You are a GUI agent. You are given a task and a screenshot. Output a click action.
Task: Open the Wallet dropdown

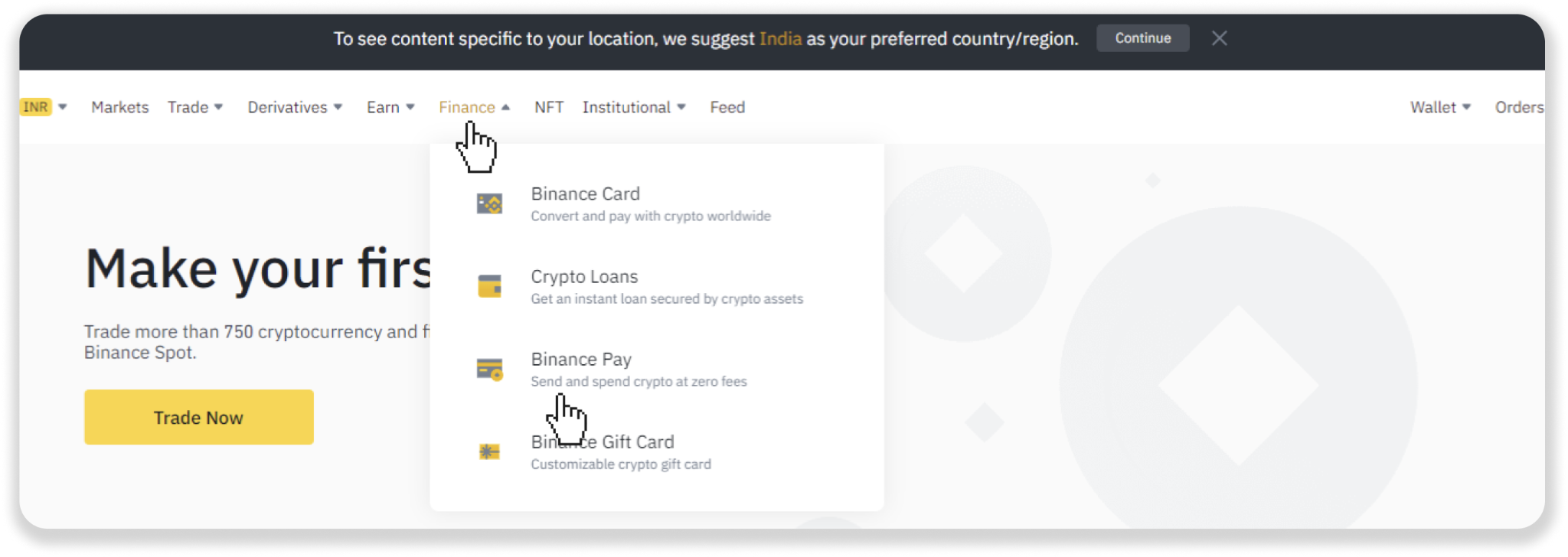(1440, 107)
